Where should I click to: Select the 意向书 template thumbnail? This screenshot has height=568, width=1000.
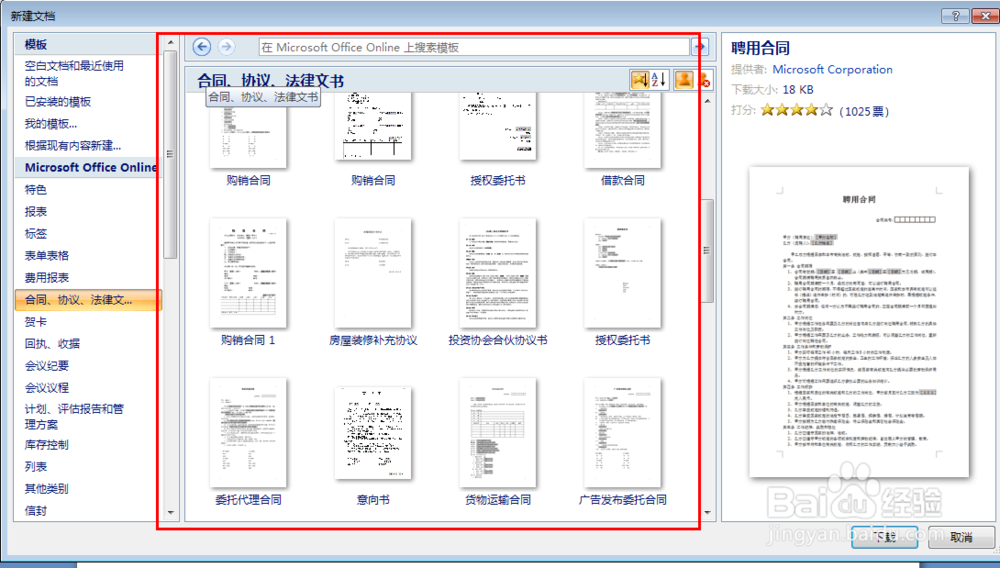pyautogui.click(x=373, y=433)
